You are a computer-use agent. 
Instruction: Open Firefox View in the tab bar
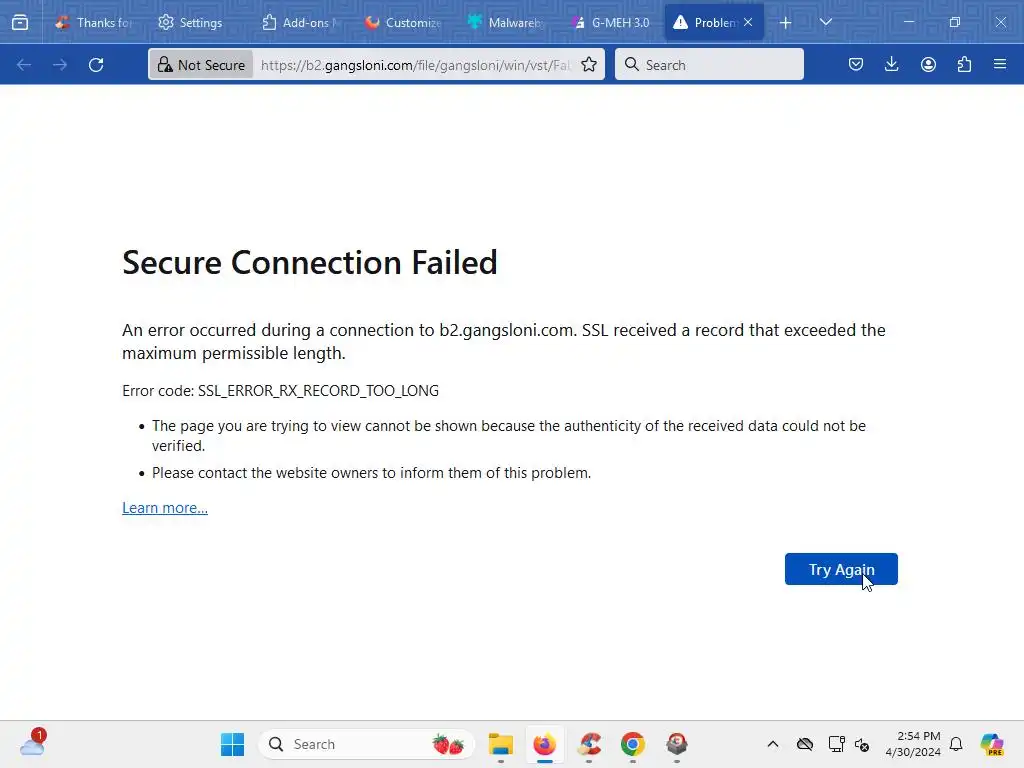point(20,22)
